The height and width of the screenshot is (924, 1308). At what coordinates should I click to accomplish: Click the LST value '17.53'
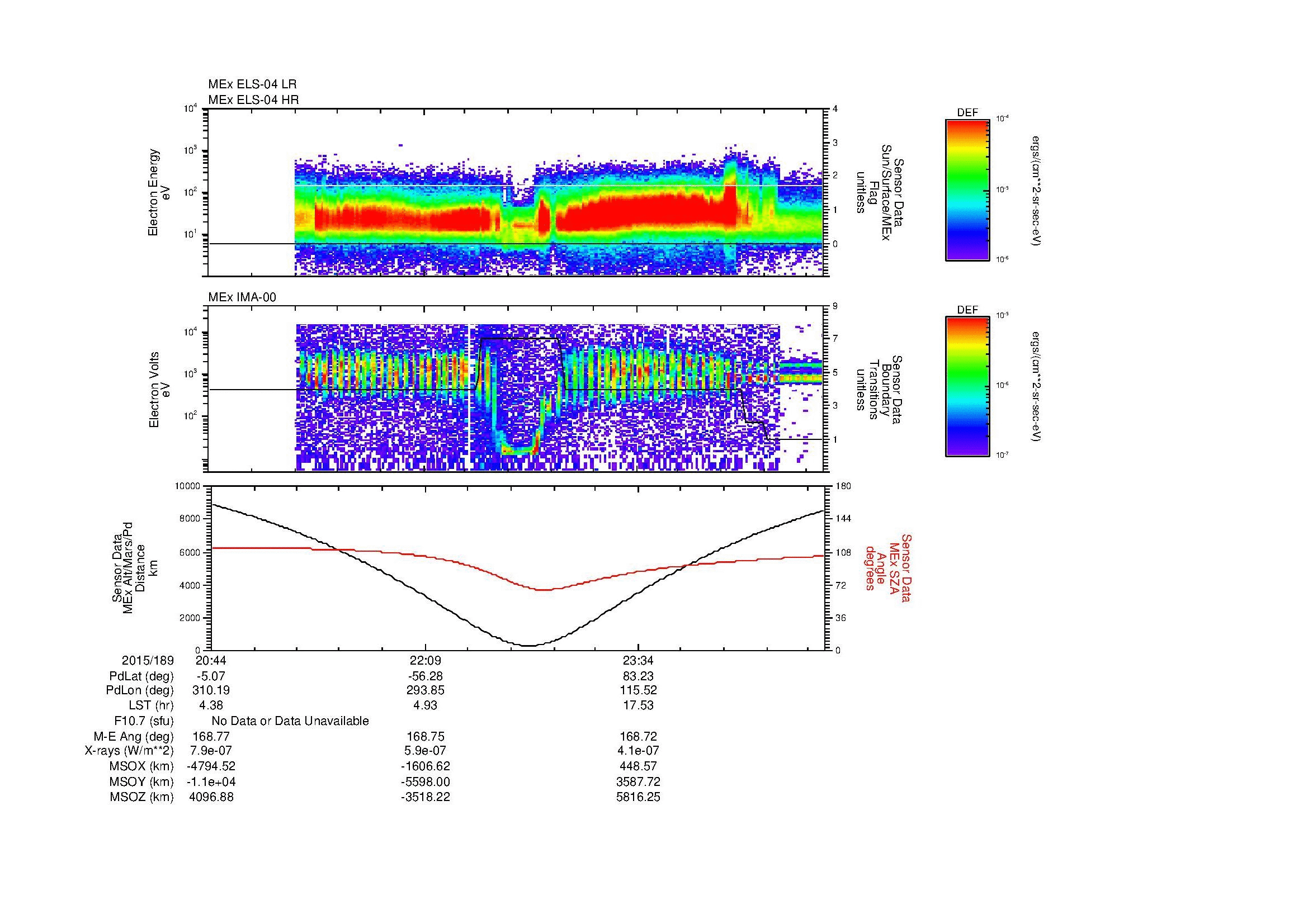pos(638,705)
